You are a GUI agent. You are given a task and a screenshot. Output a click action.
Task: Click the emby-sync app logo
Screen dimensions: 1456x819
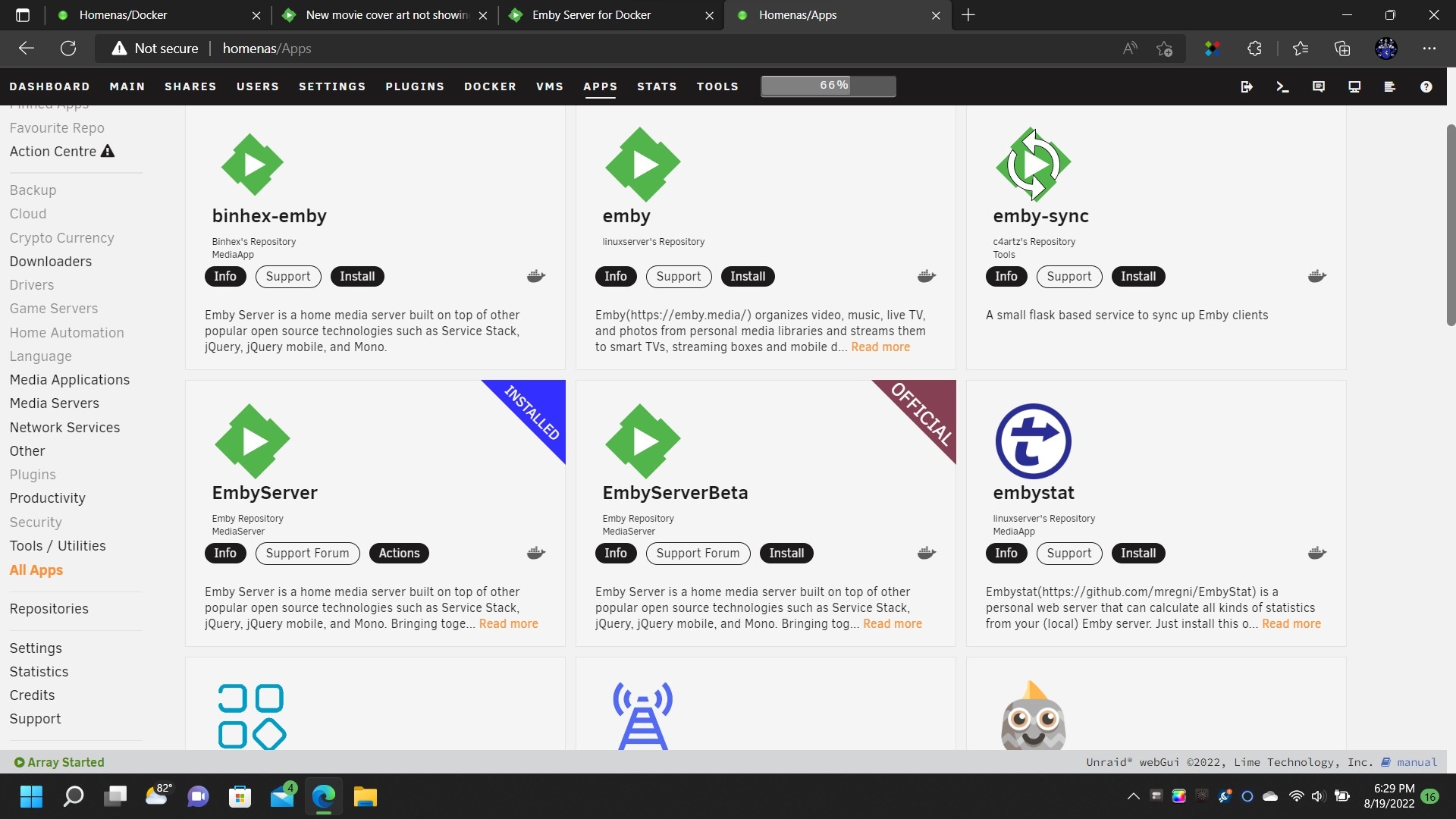[1033, 164]
